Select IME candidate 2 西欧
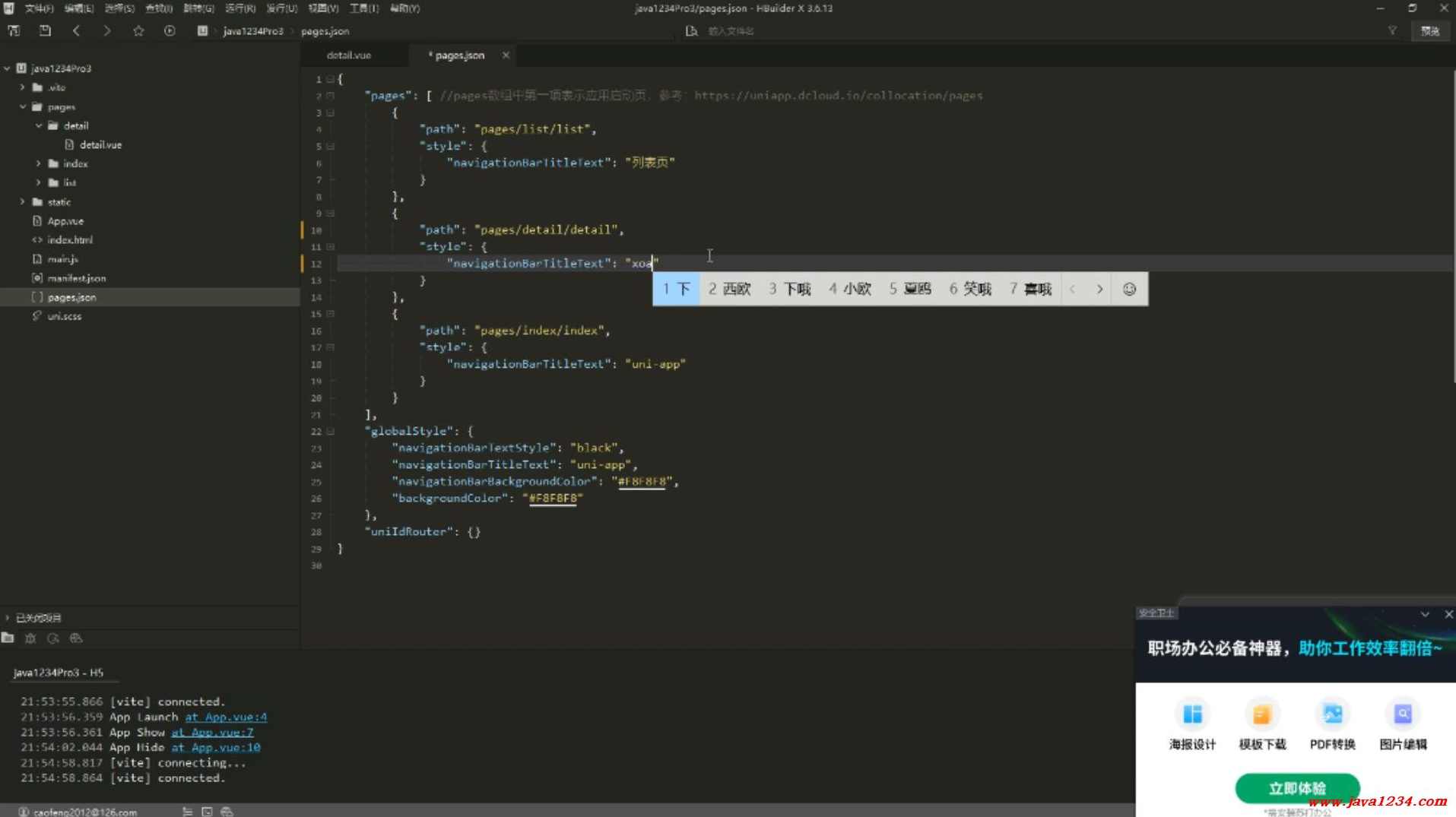The image size is (1456, 817). click(x=729, y=289)
